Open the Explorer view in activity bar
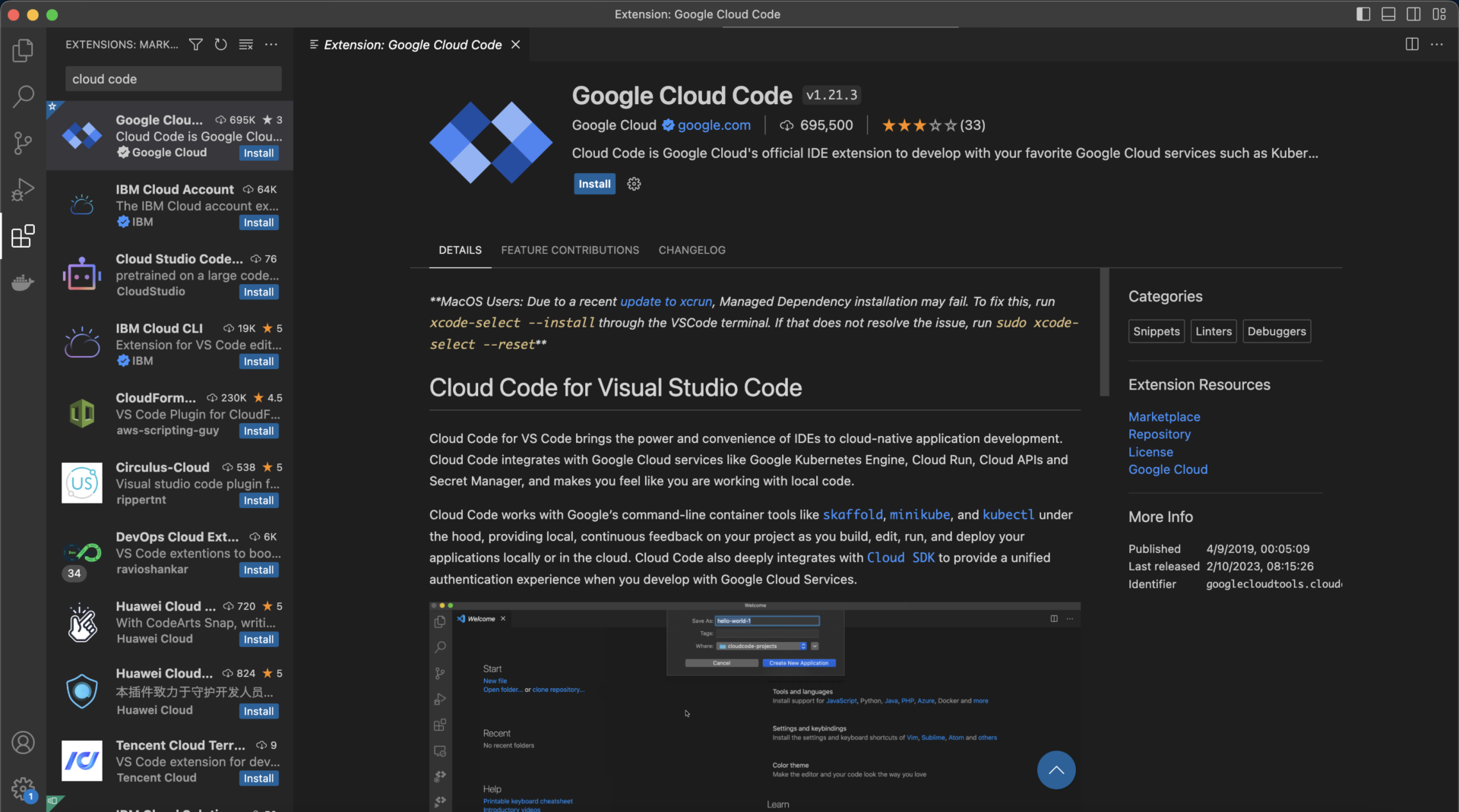 [23, 50]
